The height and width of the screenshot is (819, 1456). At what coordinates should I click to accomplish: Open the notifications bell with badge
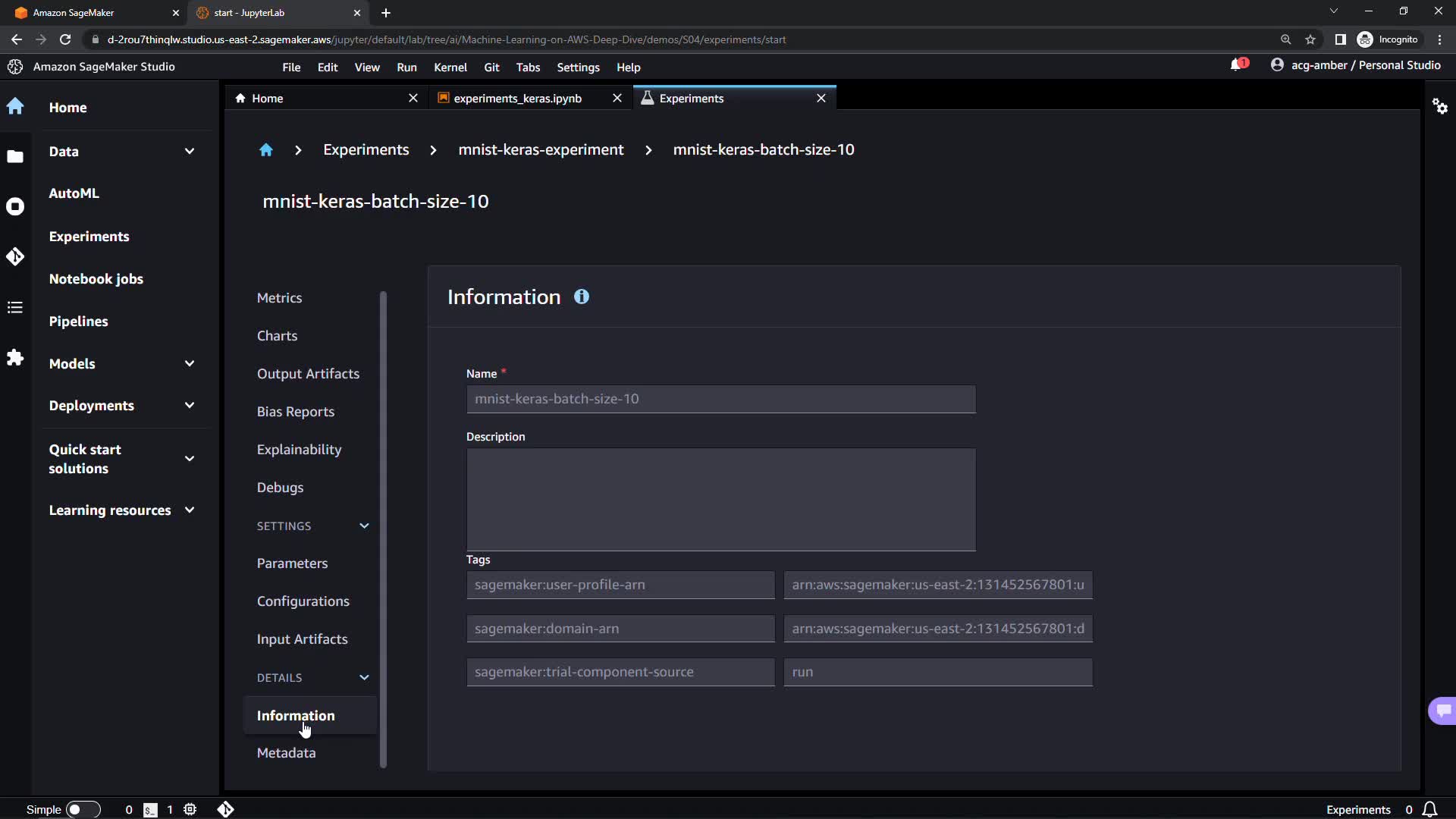[1238, 65]
